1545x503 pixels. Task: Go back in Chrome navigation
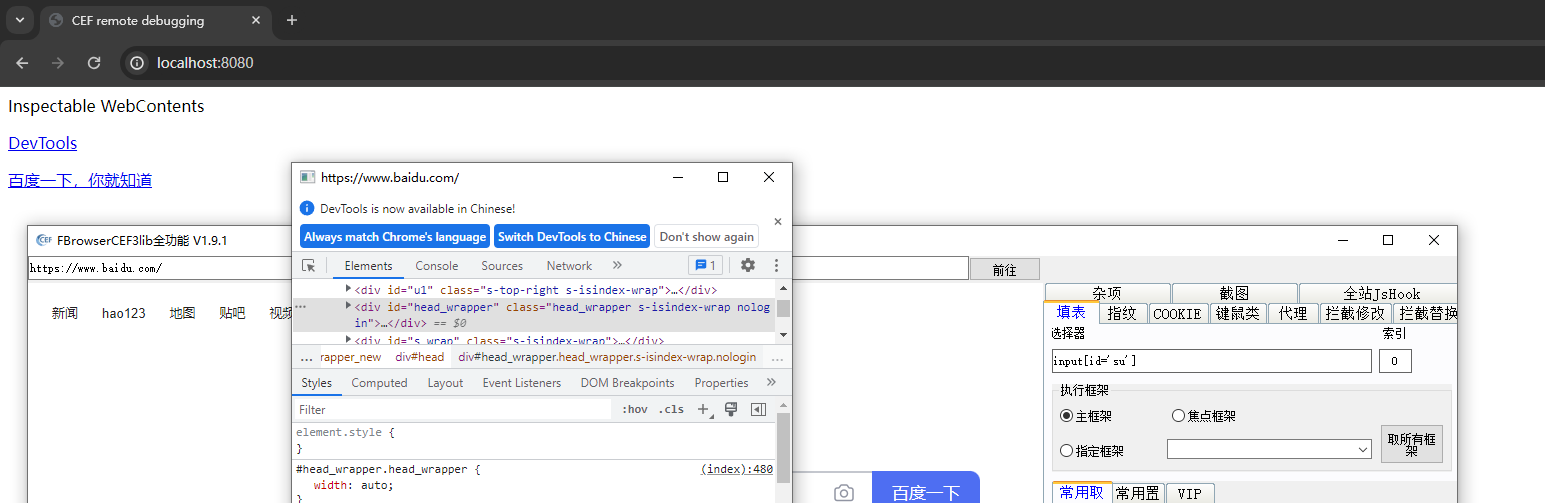pos(22,62)
